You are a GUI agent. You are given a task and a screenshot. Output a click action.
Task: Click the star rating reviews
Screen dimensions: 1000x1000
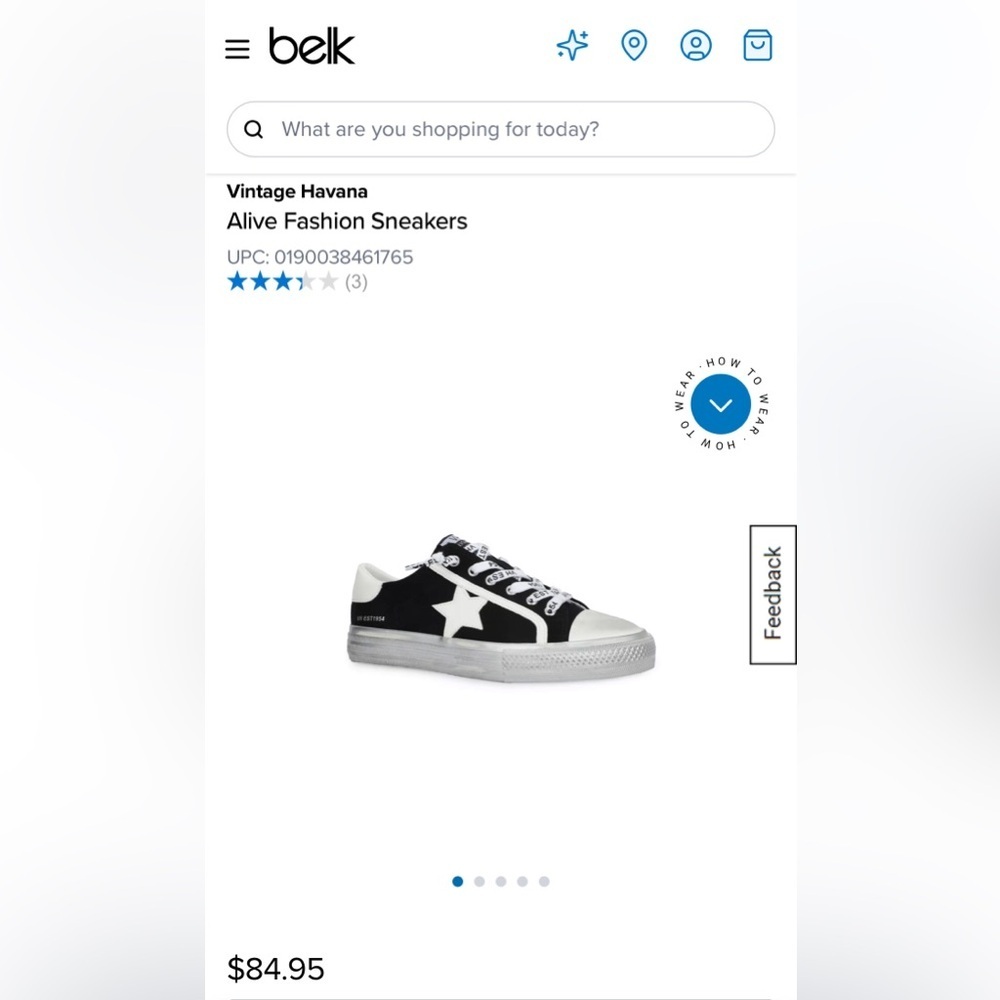coord(282,282)
